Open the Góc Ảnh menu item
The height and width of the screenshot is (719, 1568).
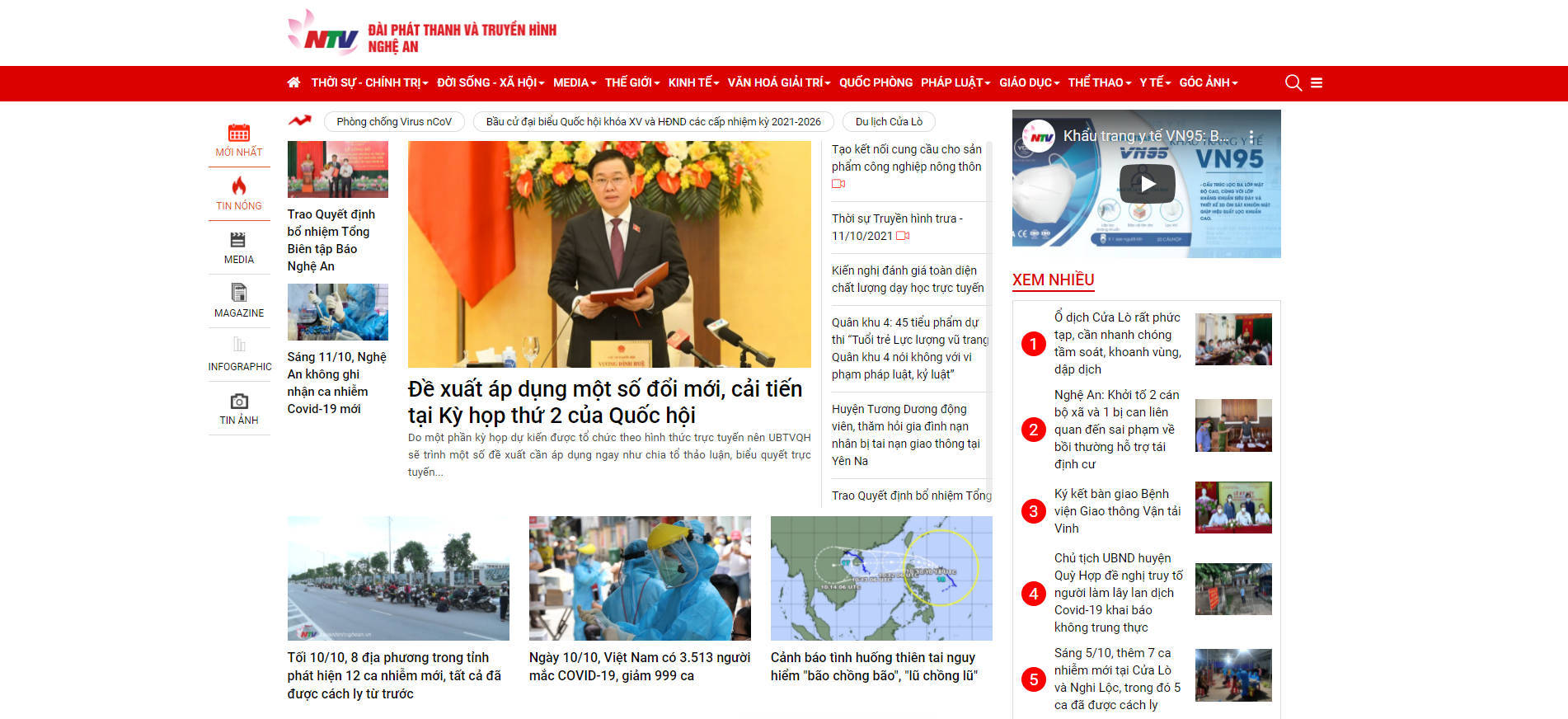[x=1208, y=82]
